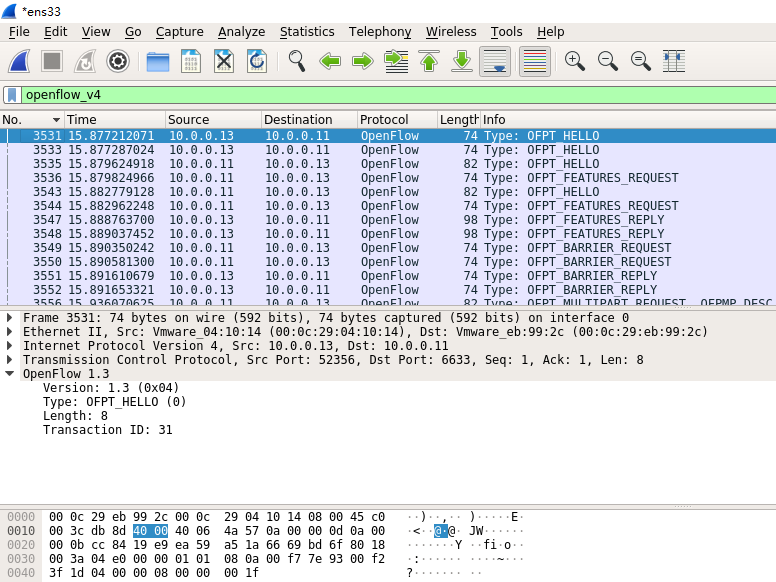The height and width of the screenshot is (582, 776).
Task: Select packet 3549 OFPT_BARRIER_REQUEST row
Action: coord(388,248)
